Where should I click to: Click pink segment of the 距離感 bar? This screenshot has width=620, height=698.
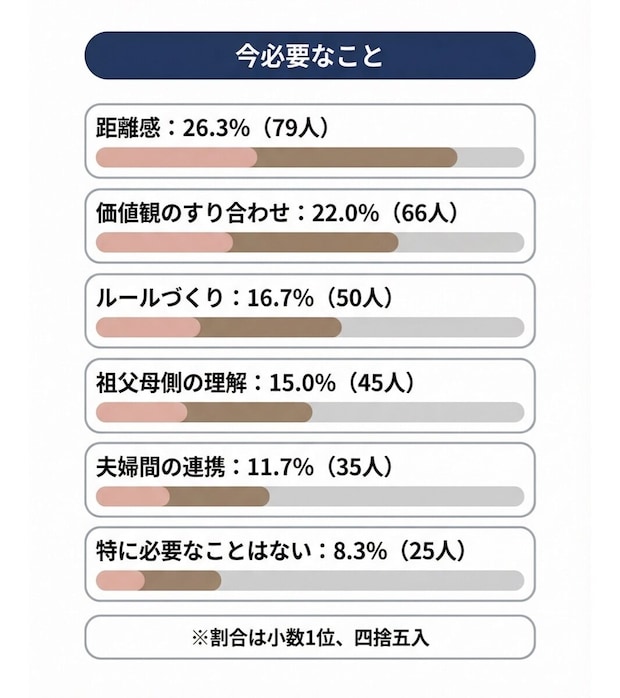tap(176, 157)
